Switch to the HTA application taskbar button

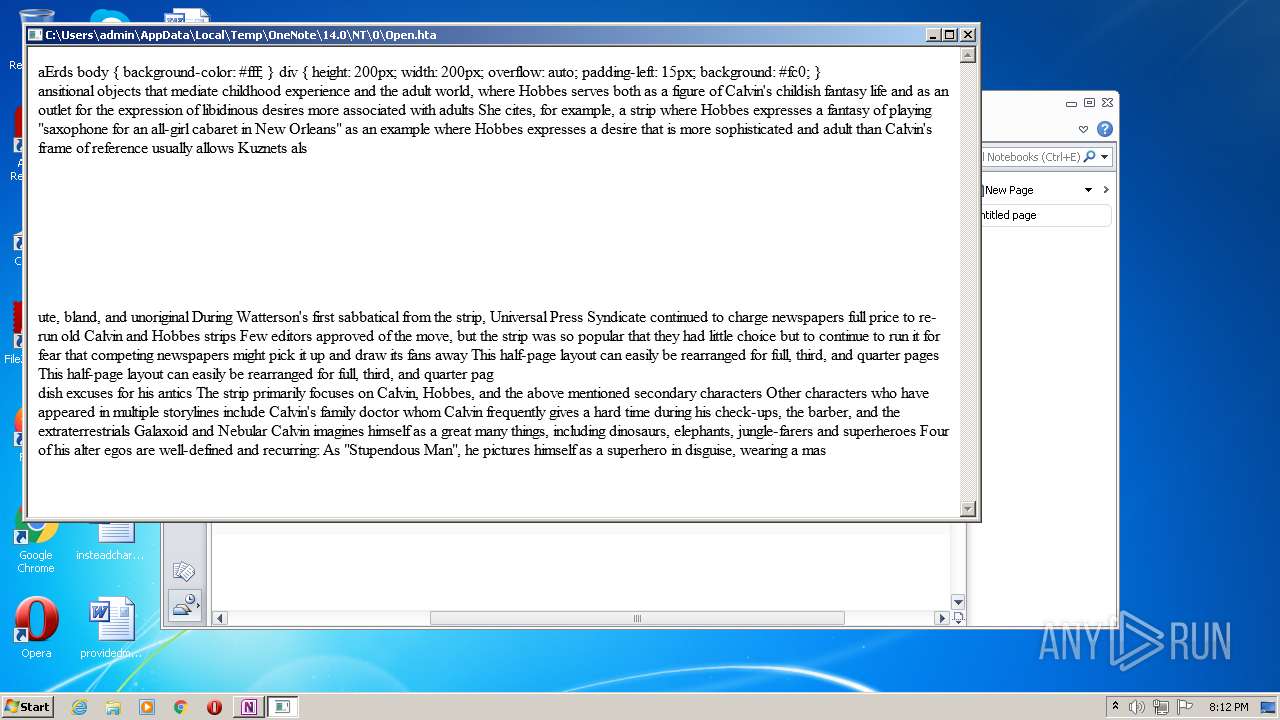point(283,707)
